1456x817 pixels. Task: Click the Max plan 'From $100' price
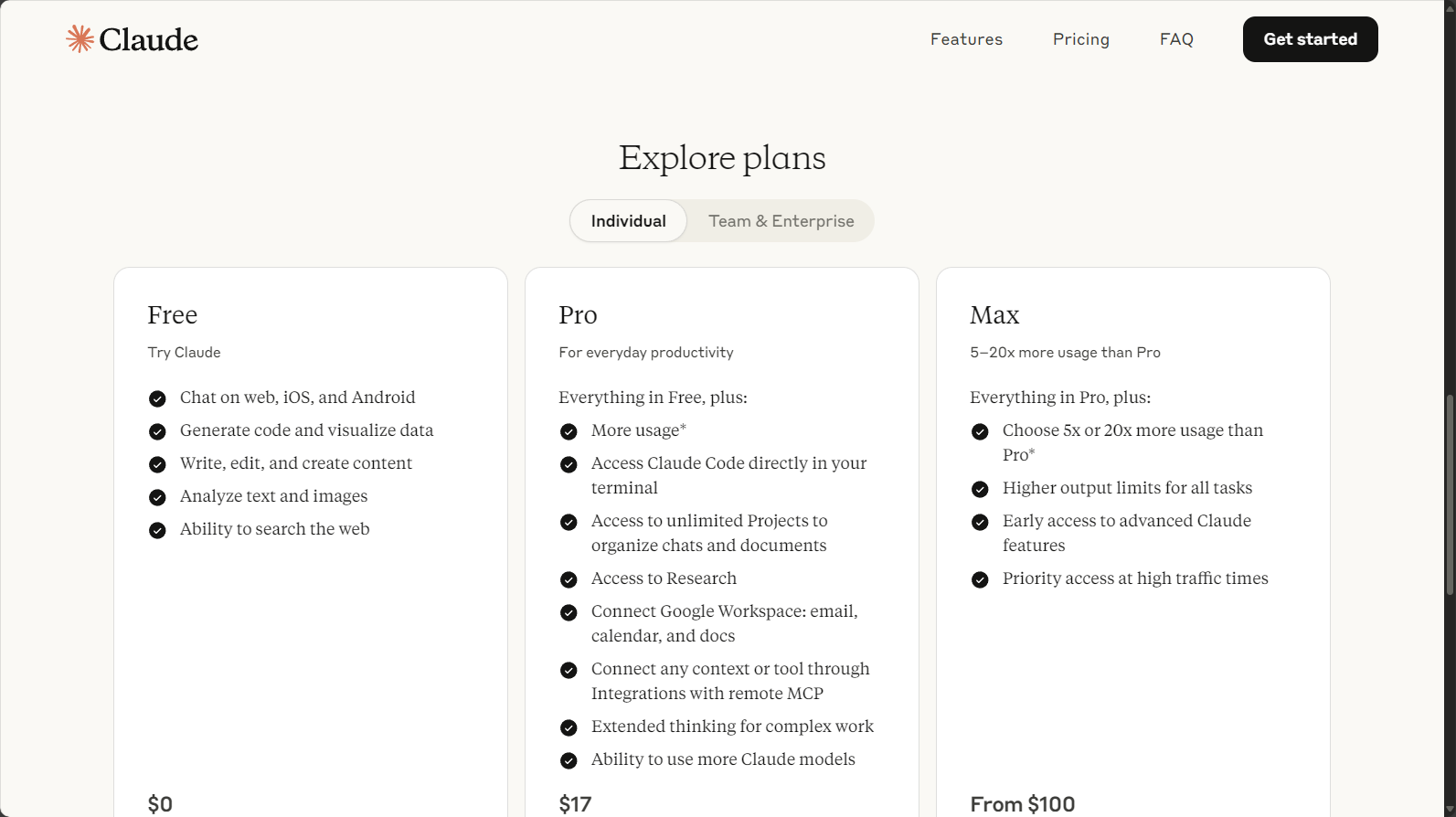pos(1022,804)
